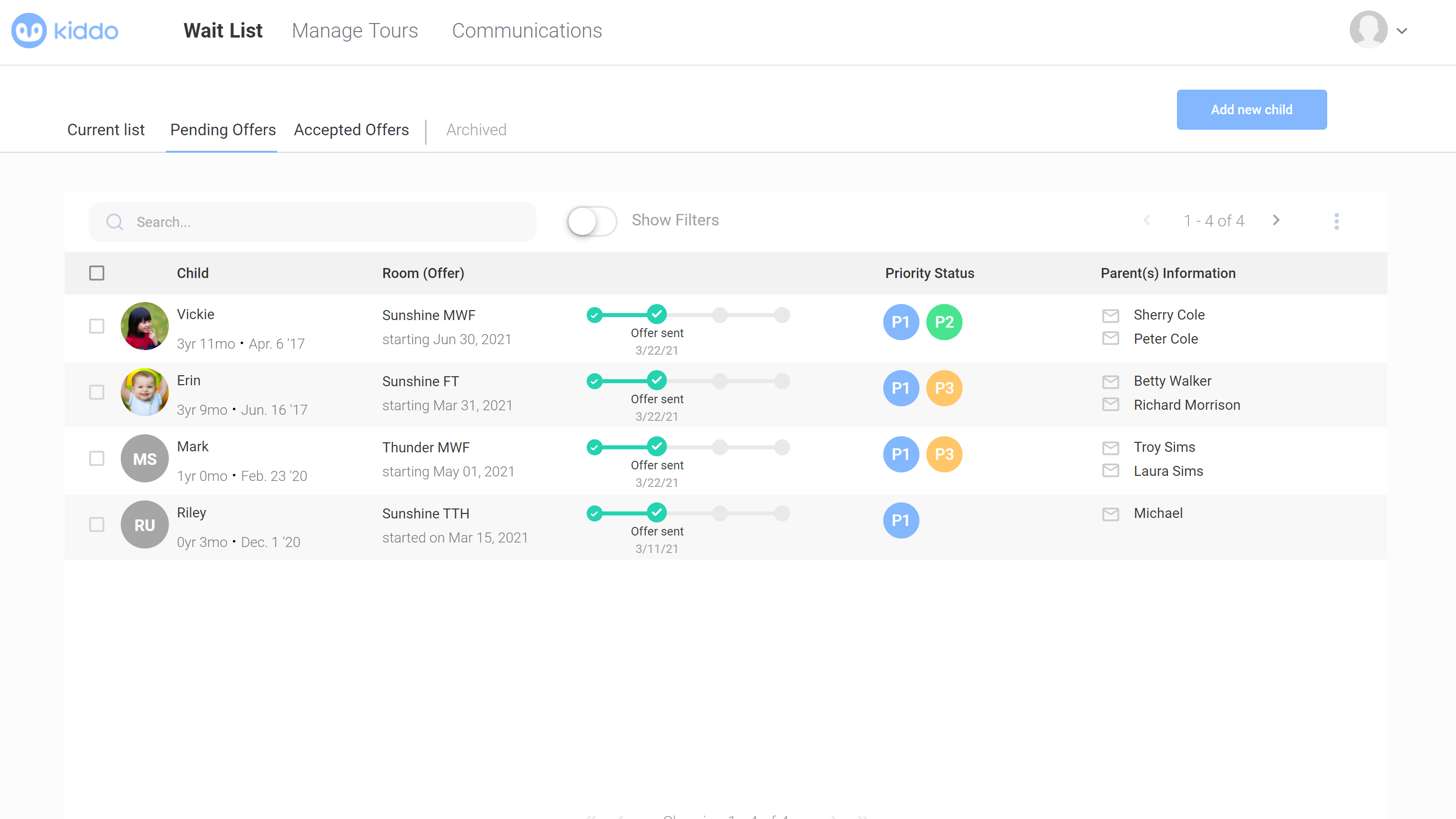Open the Manage Tours menu item

(354, 31)
